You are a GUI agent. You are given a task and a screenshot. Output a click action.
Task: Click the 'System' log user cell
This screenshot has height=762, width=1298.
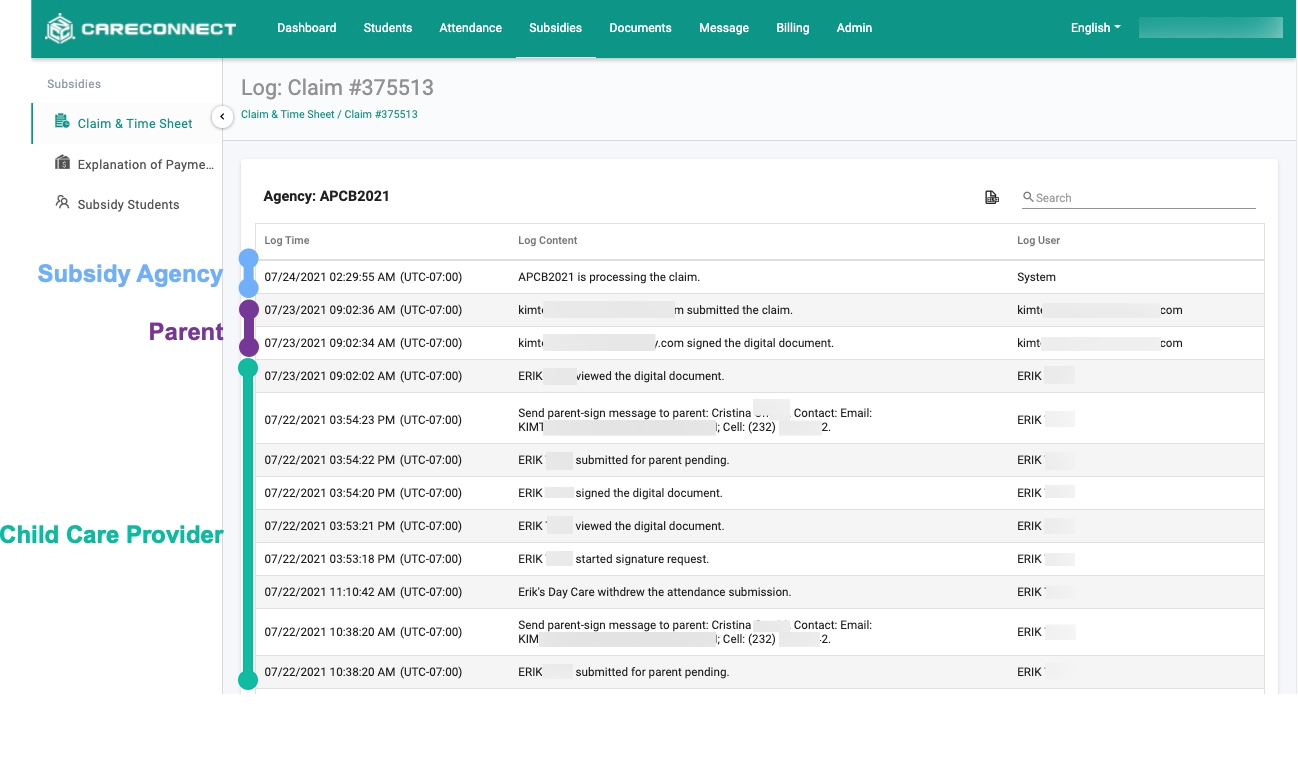tap(1036, 277)
